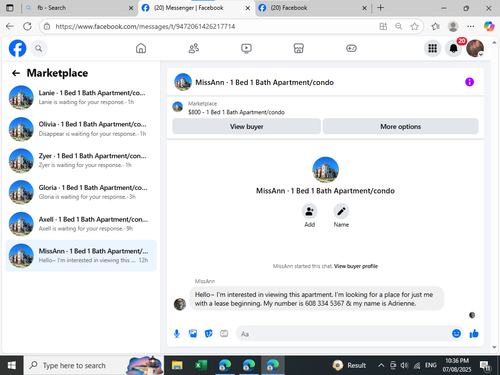Open the View buyer profile link
Screen dimensions: 500x375
click(x=356, y=266)
